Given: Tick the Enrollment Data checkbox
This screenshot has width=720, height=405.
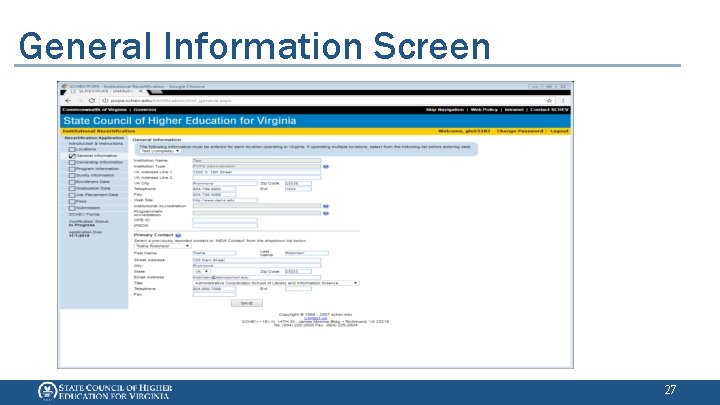Looking at the screenshot, I should [x=72, y=182].
